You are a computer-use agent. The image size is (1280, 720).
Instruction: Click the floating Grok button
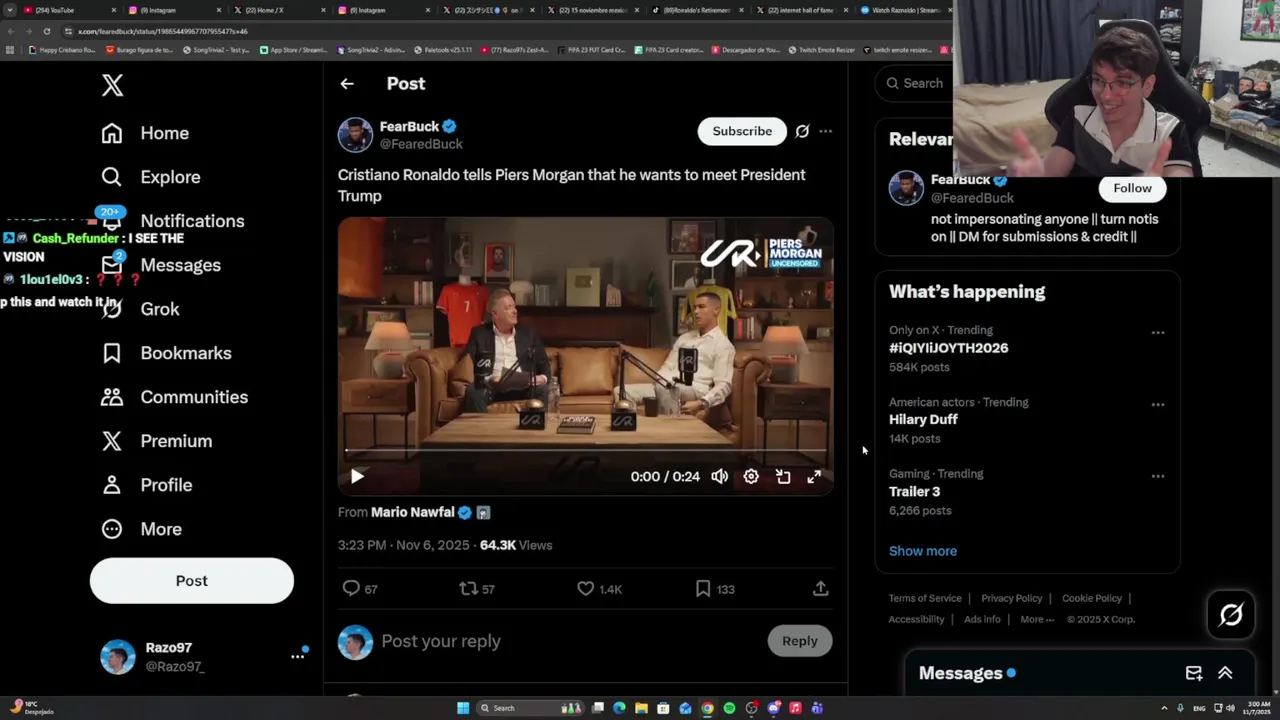[1231, 615]
